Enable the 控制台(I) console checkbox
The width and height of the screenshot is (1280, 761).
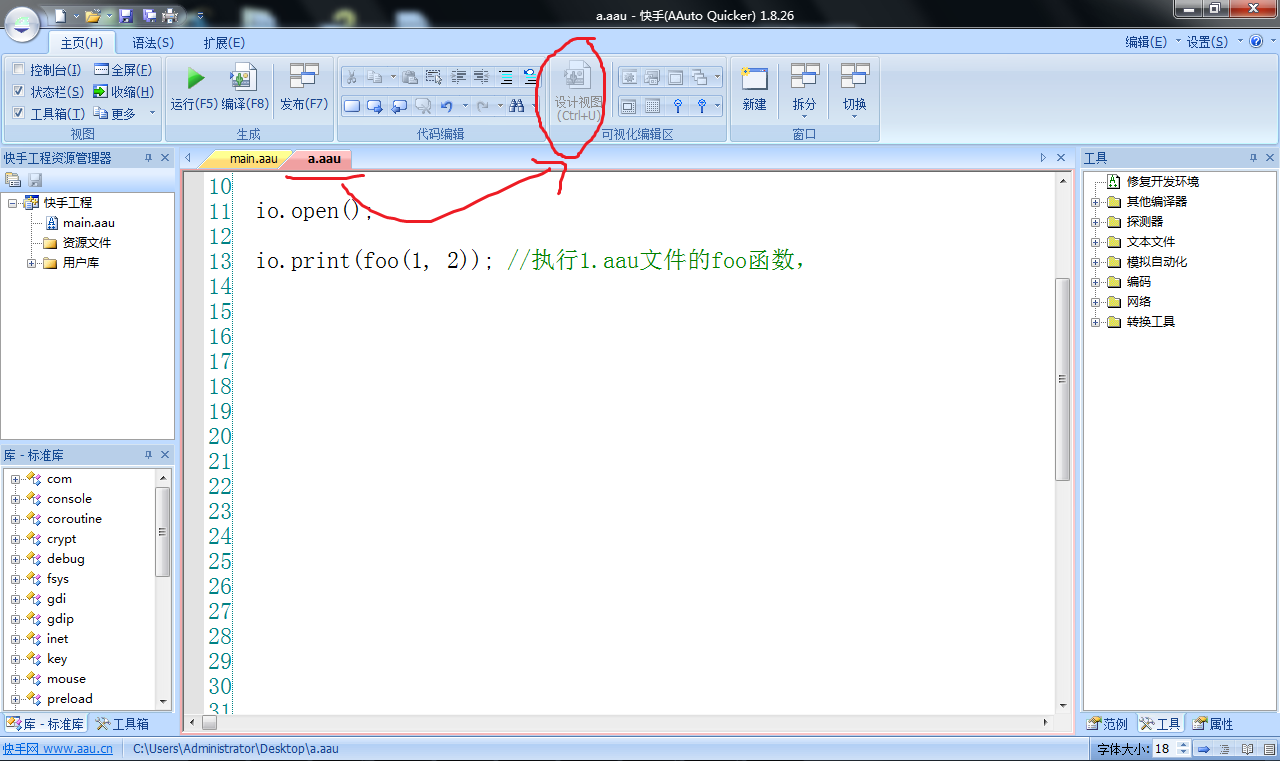click(18, 70)
